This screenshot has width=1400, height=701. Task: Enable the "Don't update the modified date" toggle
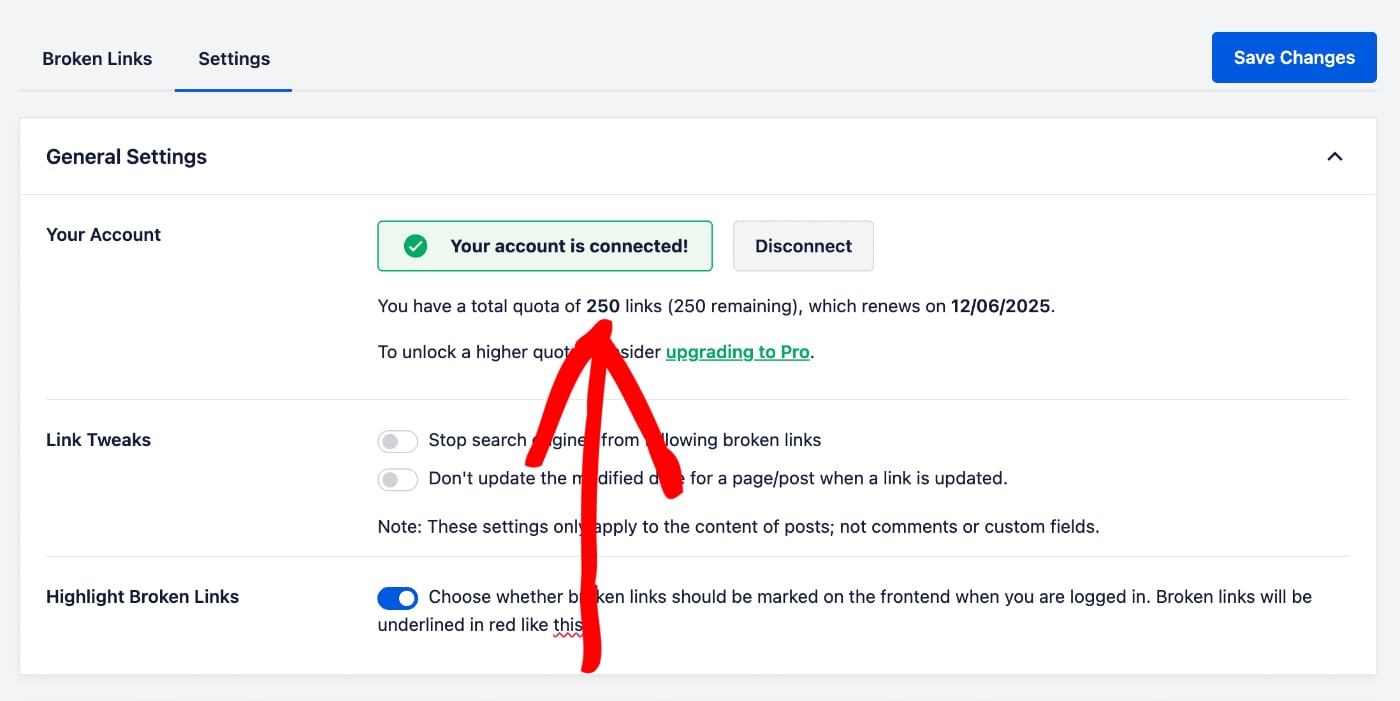click(x=398, y=479)
